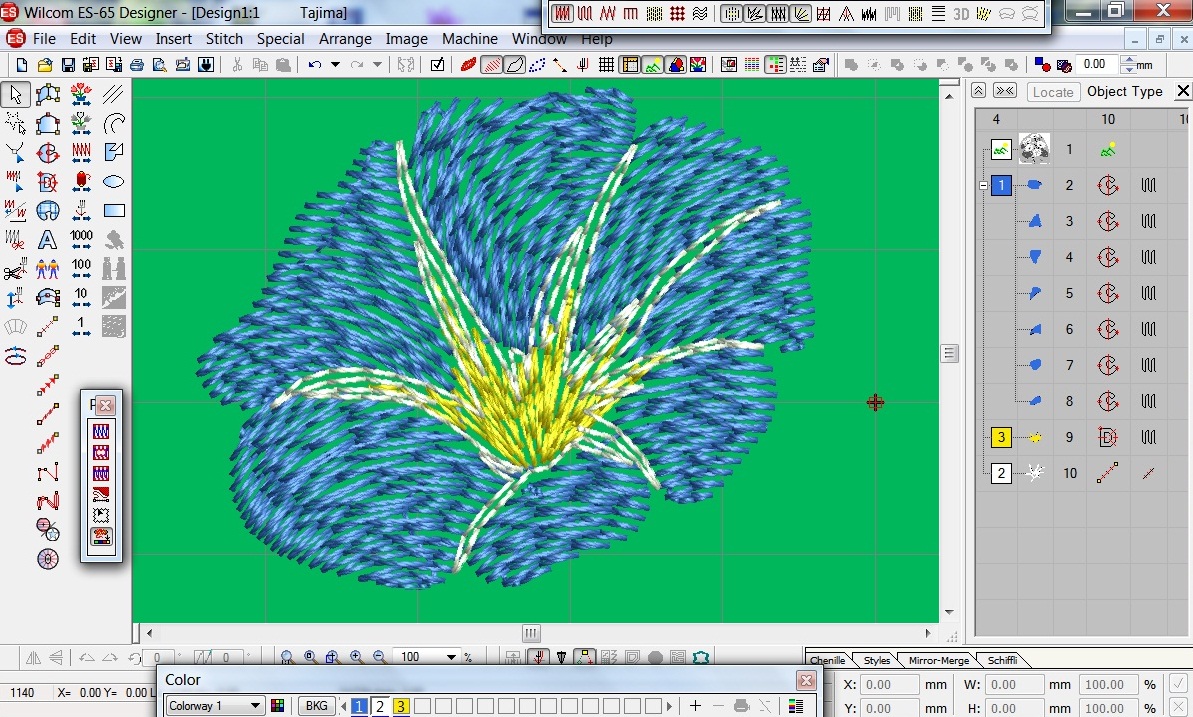Image resolution: width=1193 pixels, height=717 pixels.
Task: Open the Stitch menu
Action: click(x=224, y=39)
